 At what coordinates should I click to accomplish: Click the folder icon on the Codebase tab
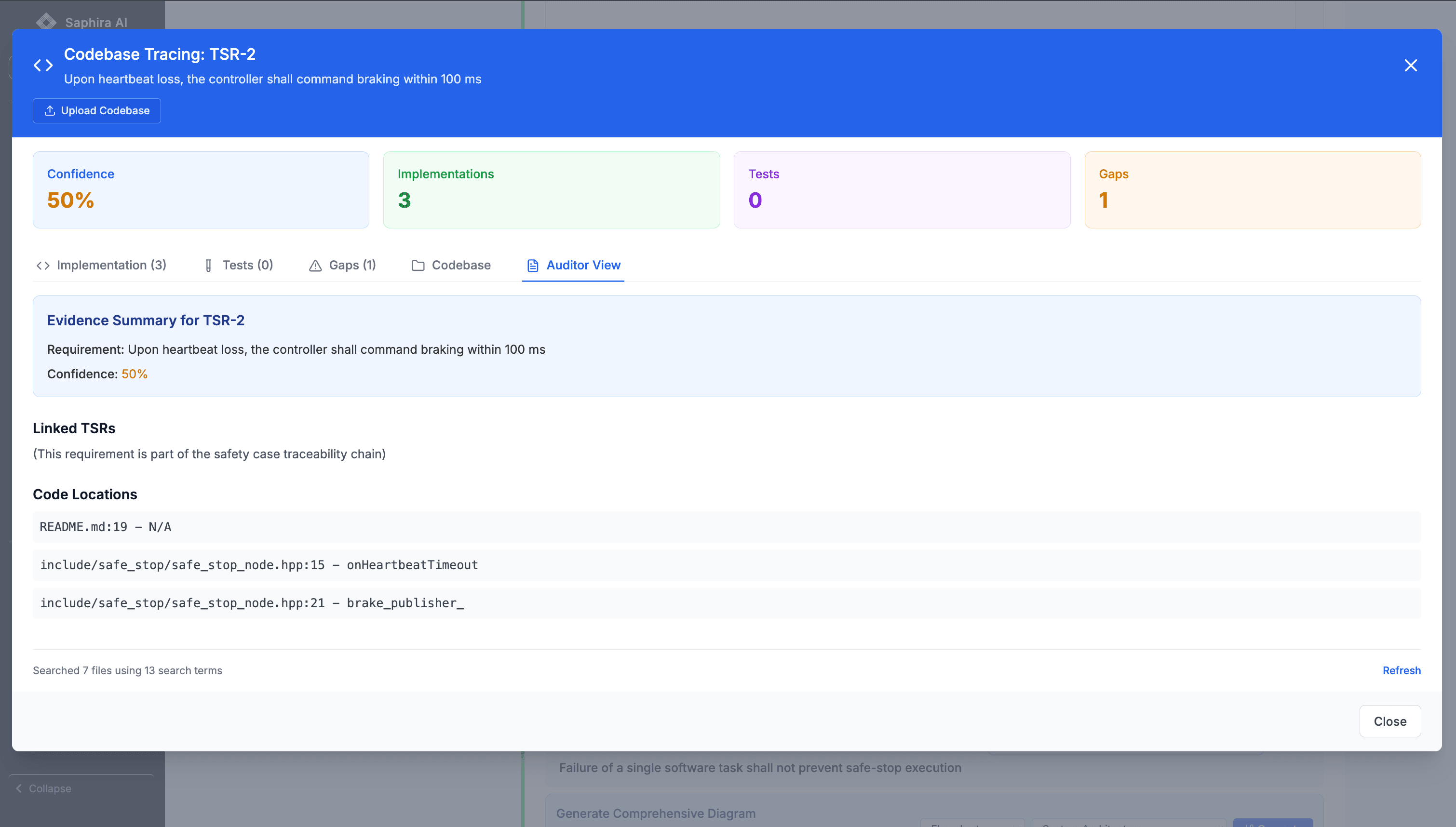pos(418,265)
